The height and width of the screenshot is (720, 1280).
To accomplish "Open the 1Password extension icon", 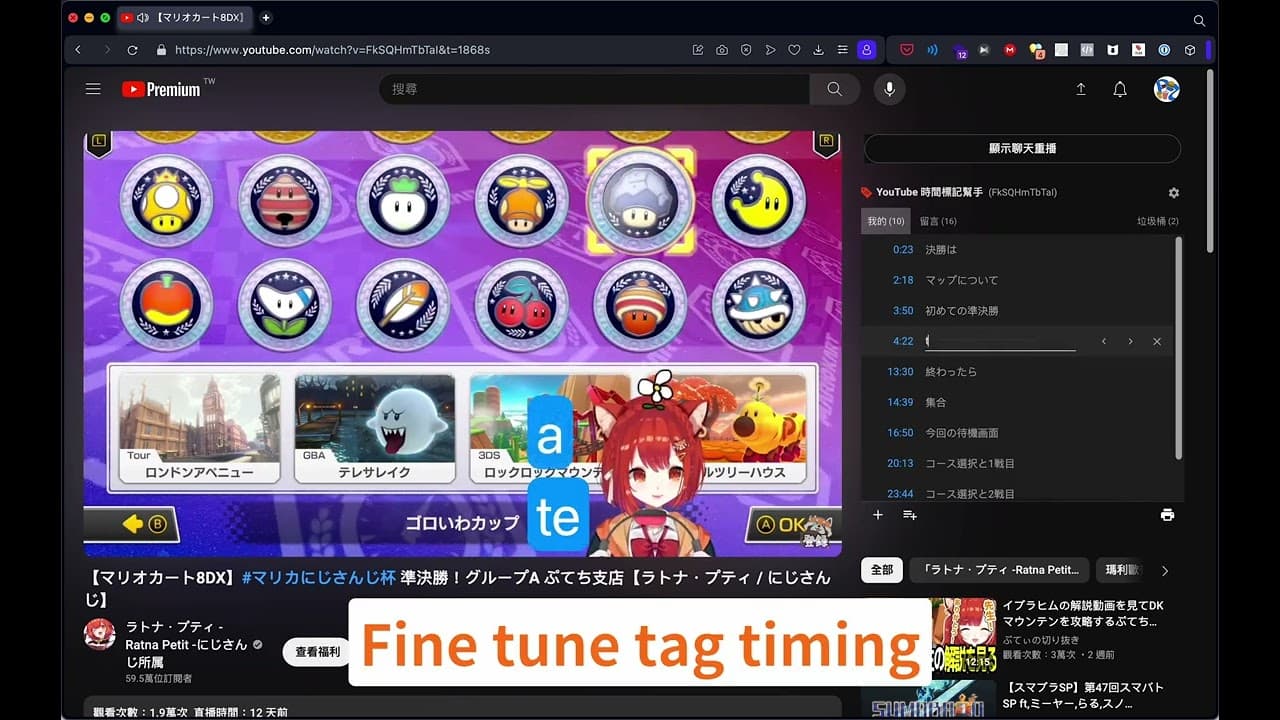I will tap(1164, 49).
